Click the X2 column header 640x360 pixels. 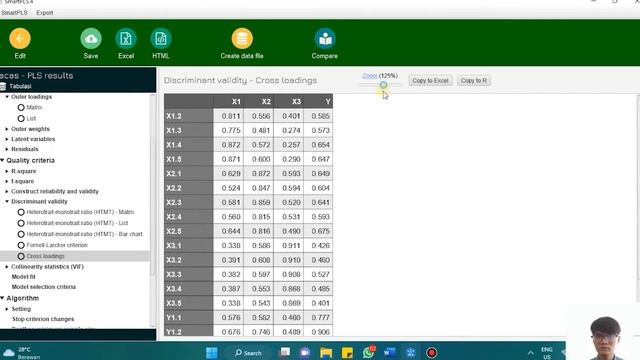point(258,101)
